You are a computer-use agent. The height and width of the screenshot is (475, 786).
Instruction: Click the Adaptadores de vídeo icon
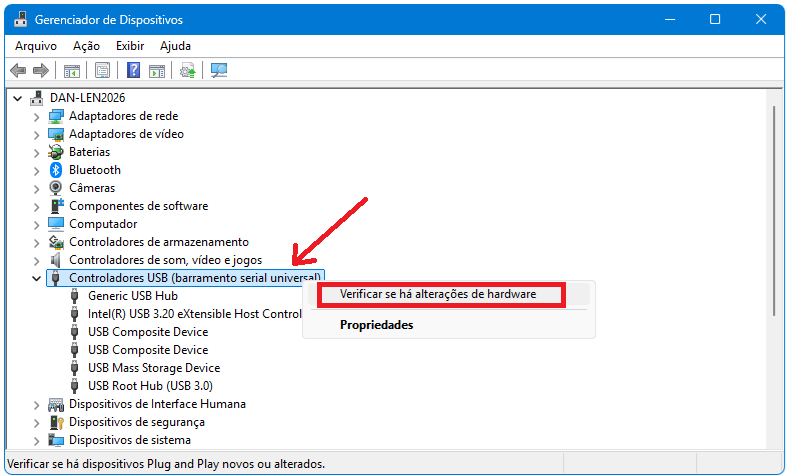click(56, 134)
